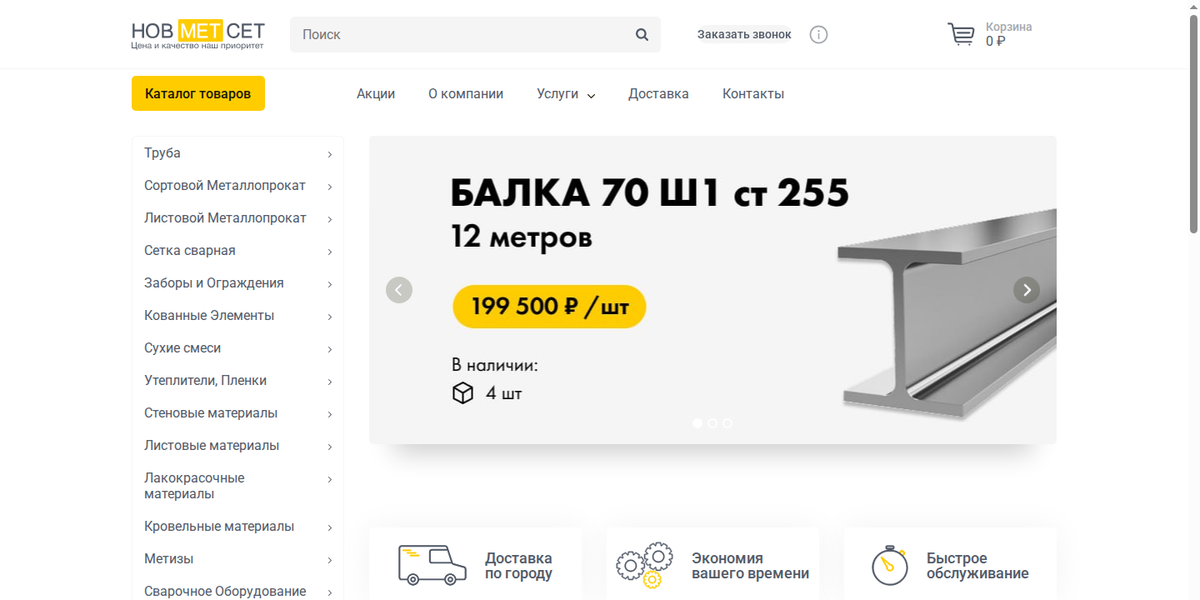Expand Лакокрасочные материалы submenu arrow
The width and height of the screenshot is (1200, 600).
[330, 479]
